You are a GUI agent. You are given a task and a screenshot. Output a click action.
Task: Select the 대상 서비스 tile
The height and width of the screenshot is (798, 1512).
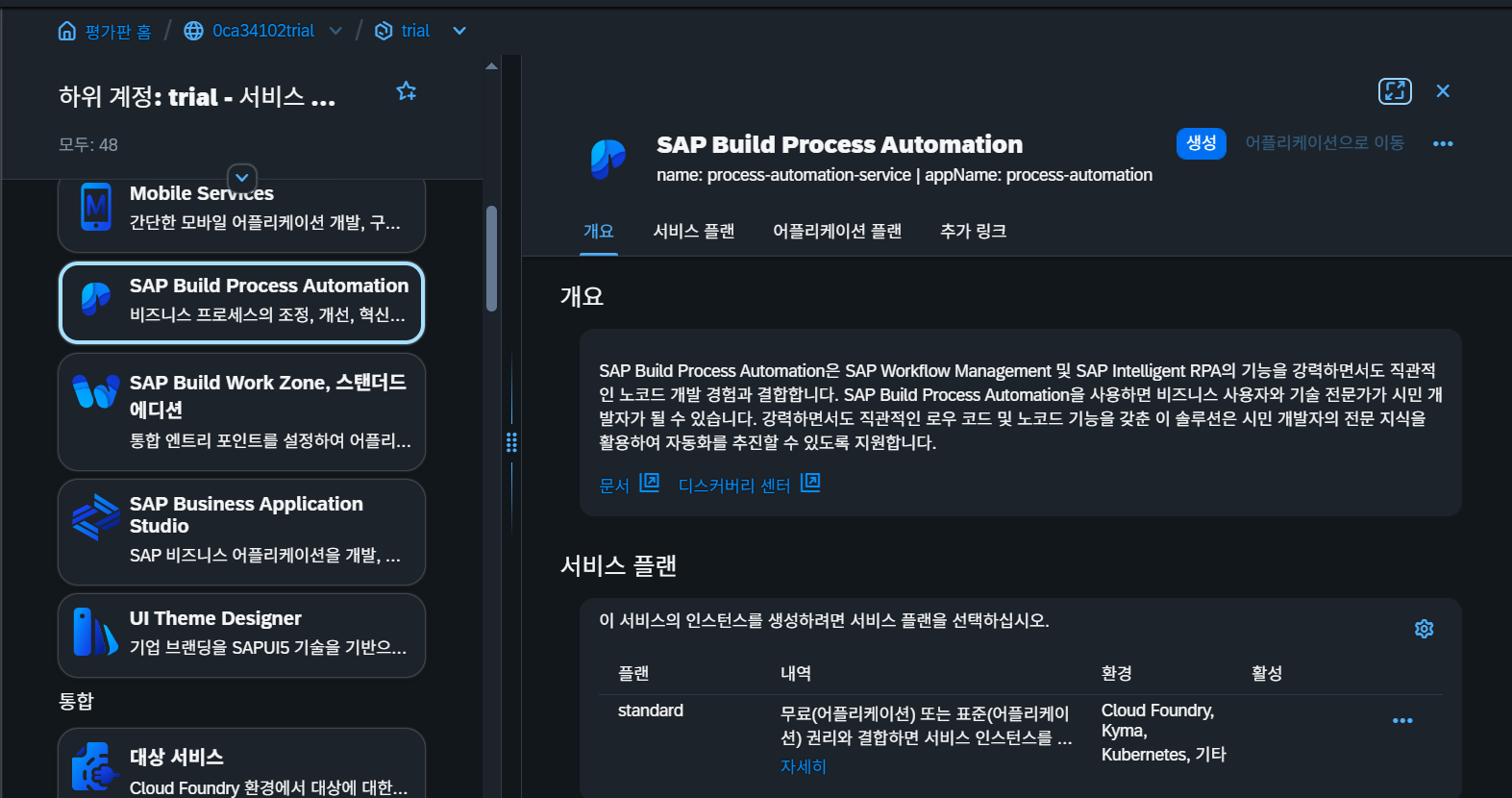coord(241,763)
